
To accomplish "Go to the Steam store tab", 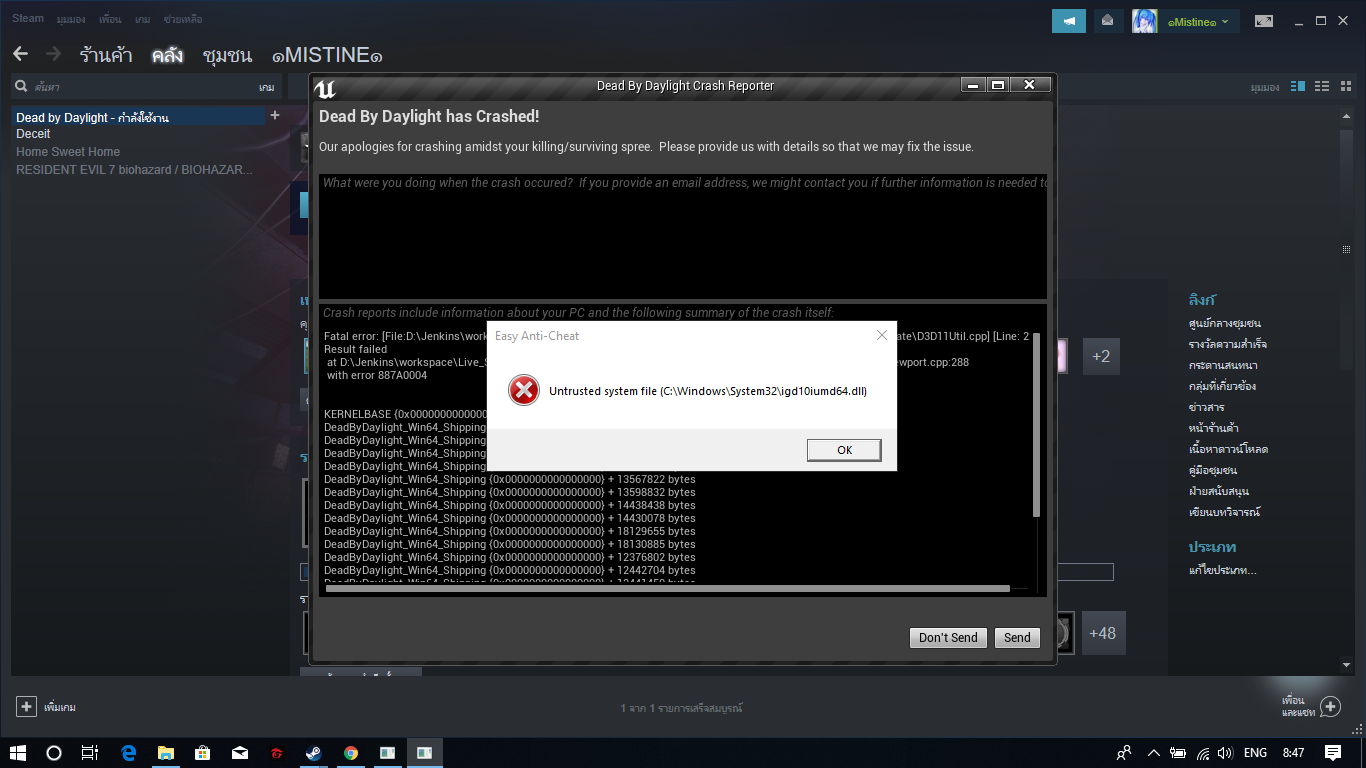I will coord(106,55).
